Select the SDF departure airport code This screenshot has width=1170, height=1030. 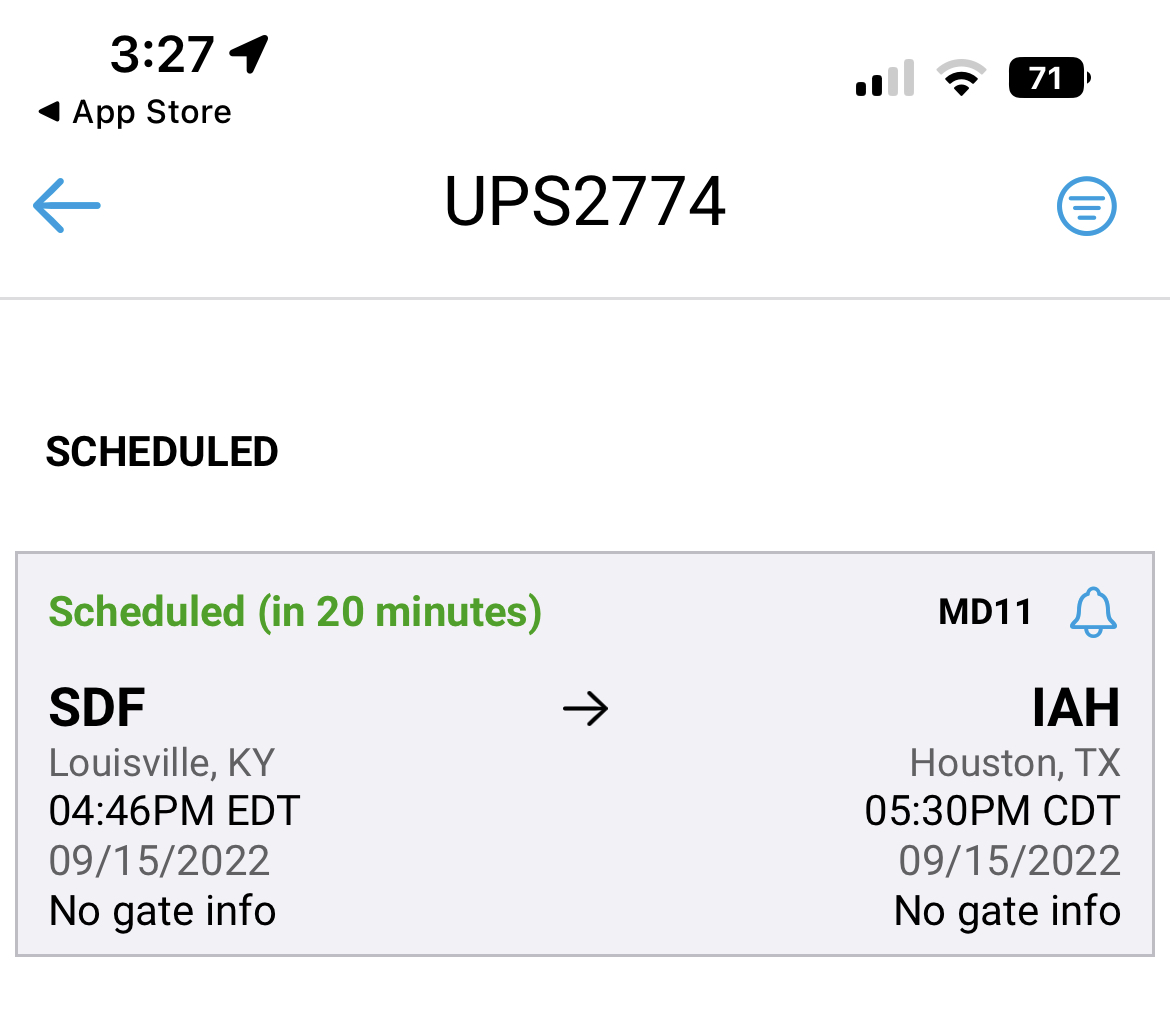coord(97,709)
